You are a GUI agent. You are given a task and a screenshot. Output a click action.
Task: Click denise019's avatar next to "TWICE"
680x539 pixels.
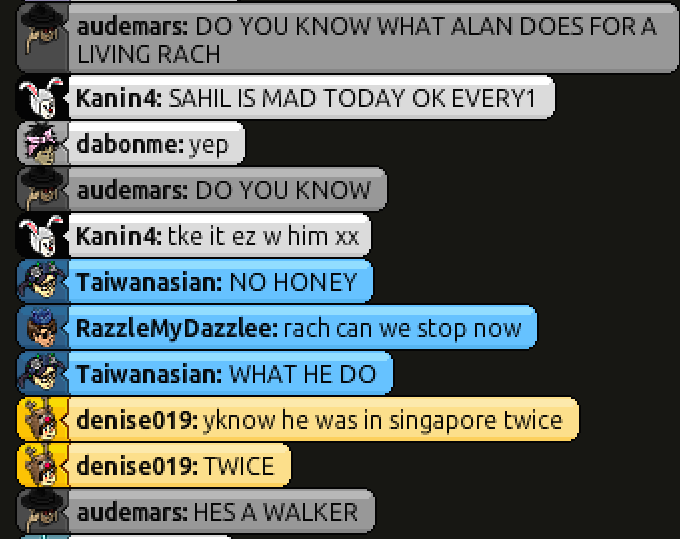point(42,465)
